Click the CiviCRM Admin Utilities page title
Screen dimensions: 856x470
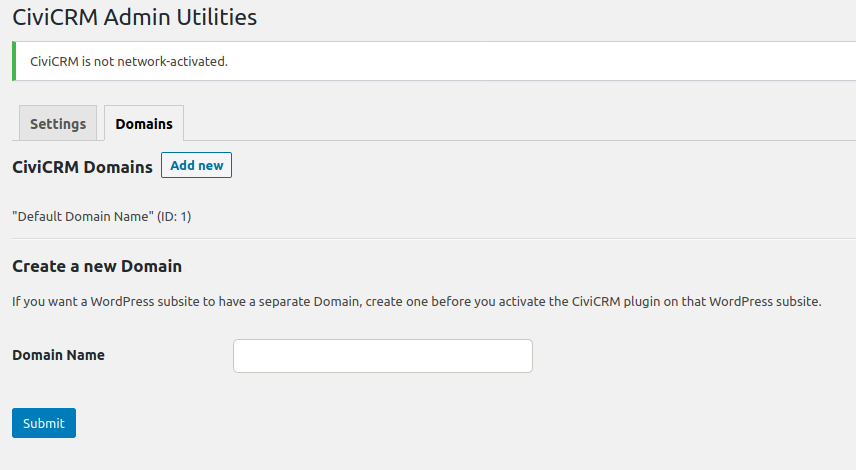point(134,17)
